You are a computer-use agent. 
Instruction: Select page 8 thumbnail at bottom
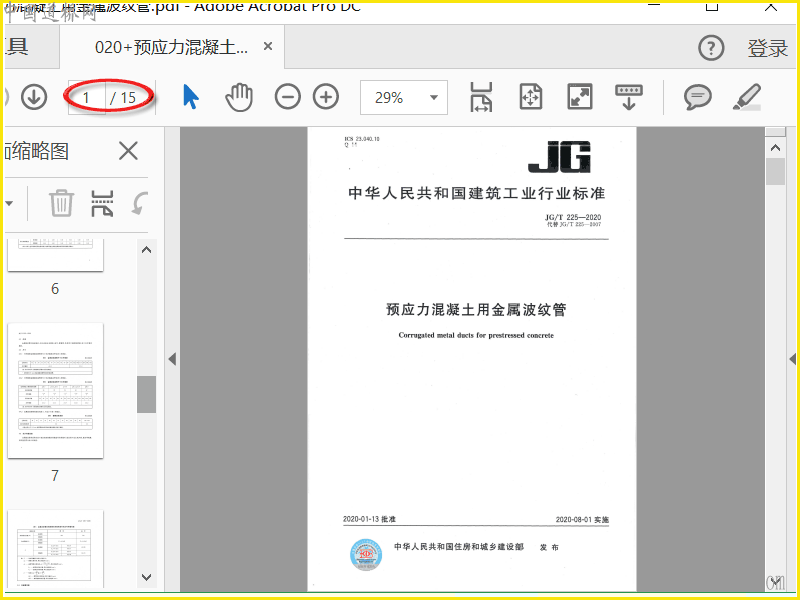pyautogui.click(x=56, y=548)
